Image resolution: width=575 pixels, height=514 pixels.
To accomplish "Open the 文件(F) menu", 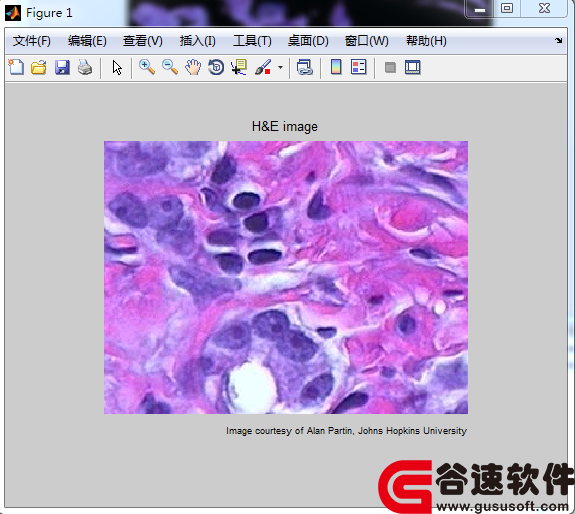I will pos(32,41).
